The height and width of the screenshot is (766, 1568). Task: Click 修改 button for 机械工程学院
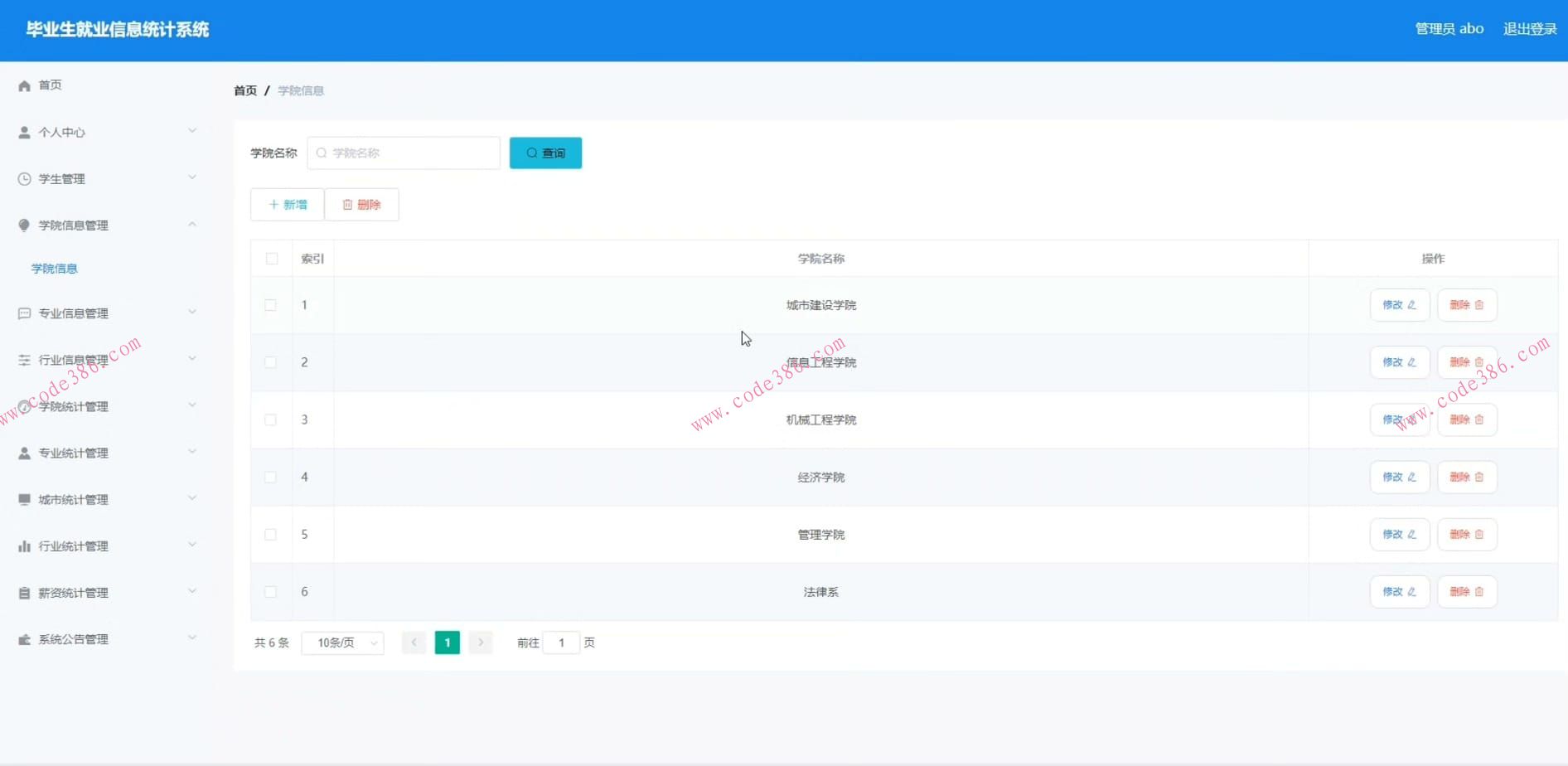tap(1400, 419)
